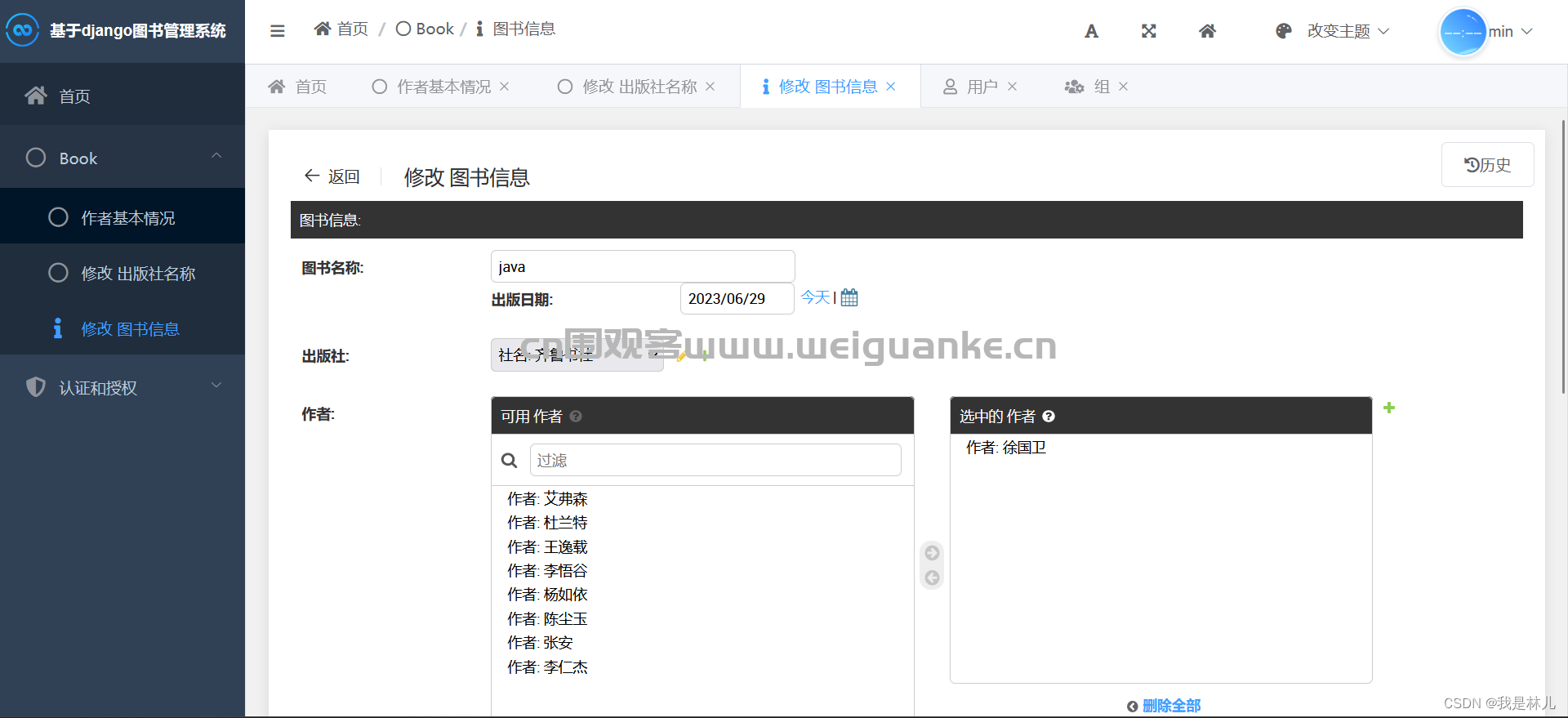Open font size settings (A icon)
The width and height of the screenshot is (1568, 718).
[x=1091, y=31]
